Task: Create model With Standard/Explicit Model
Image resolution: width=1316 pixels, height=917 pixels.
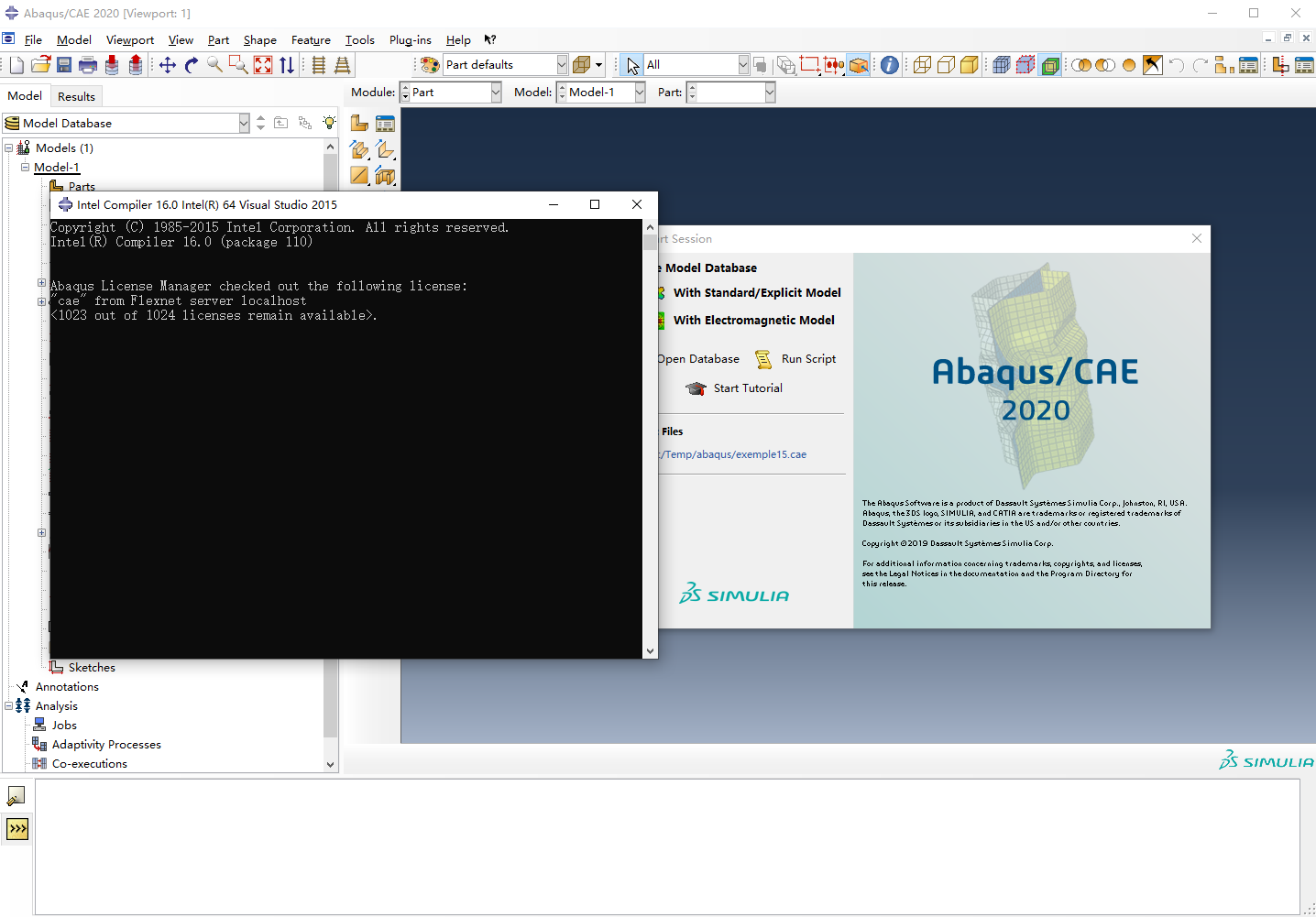Action: coord(757,292)
